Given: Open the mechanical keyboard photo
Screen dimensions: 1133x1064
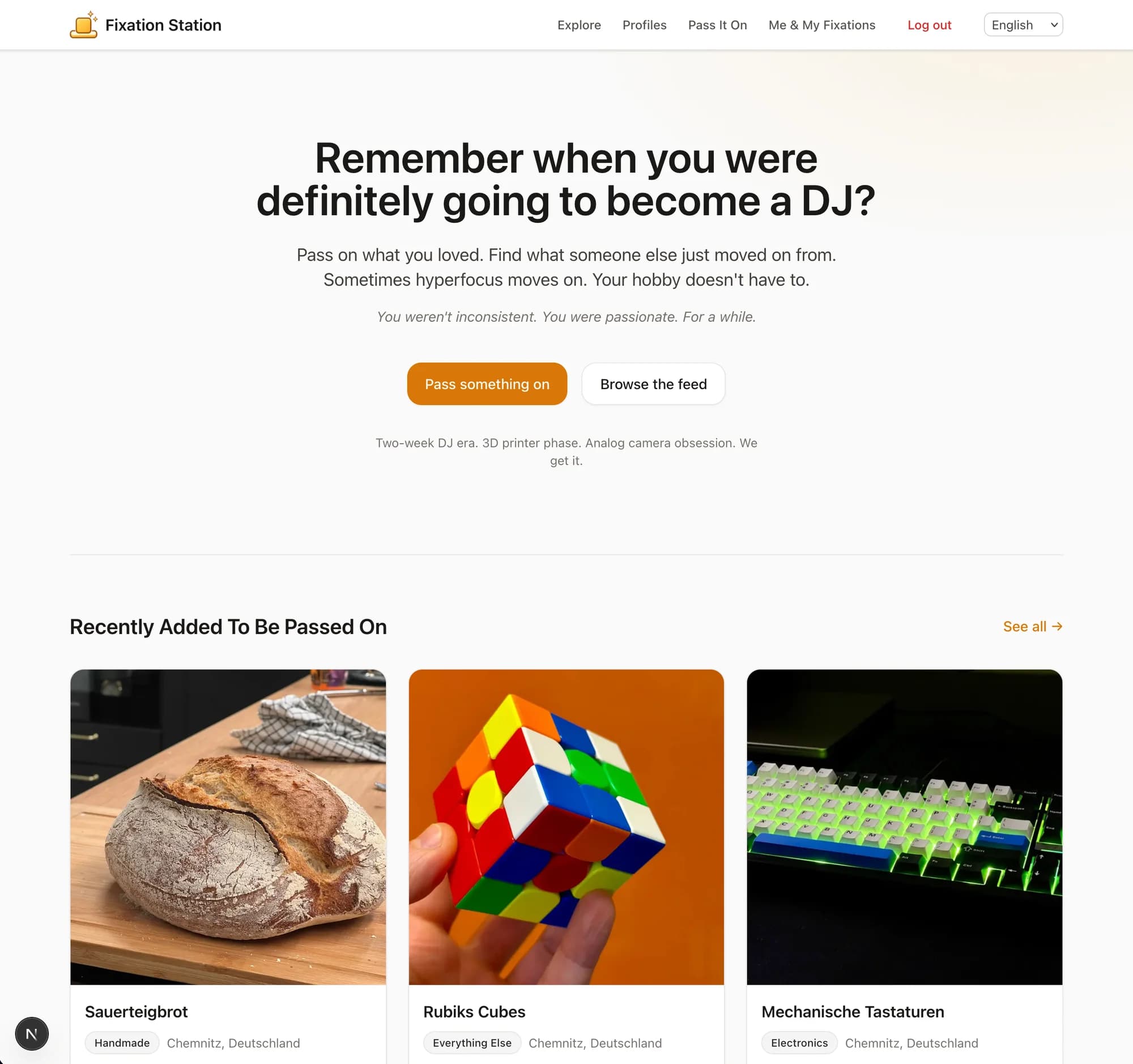Looking at the screenshot, I should [x=904, y=827].
